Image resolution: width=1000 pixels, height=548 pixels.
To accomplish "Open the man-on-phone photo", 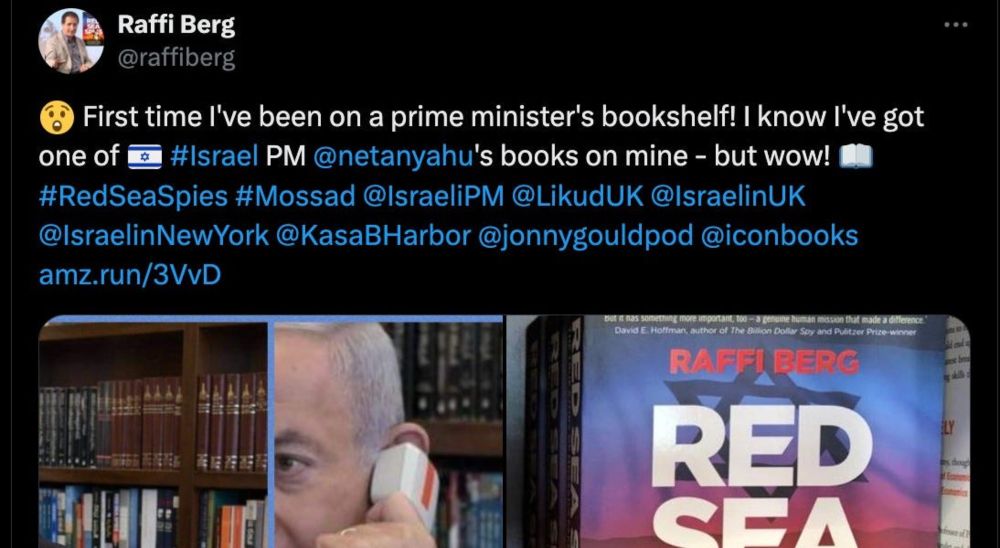I will (x=388, y=432).
